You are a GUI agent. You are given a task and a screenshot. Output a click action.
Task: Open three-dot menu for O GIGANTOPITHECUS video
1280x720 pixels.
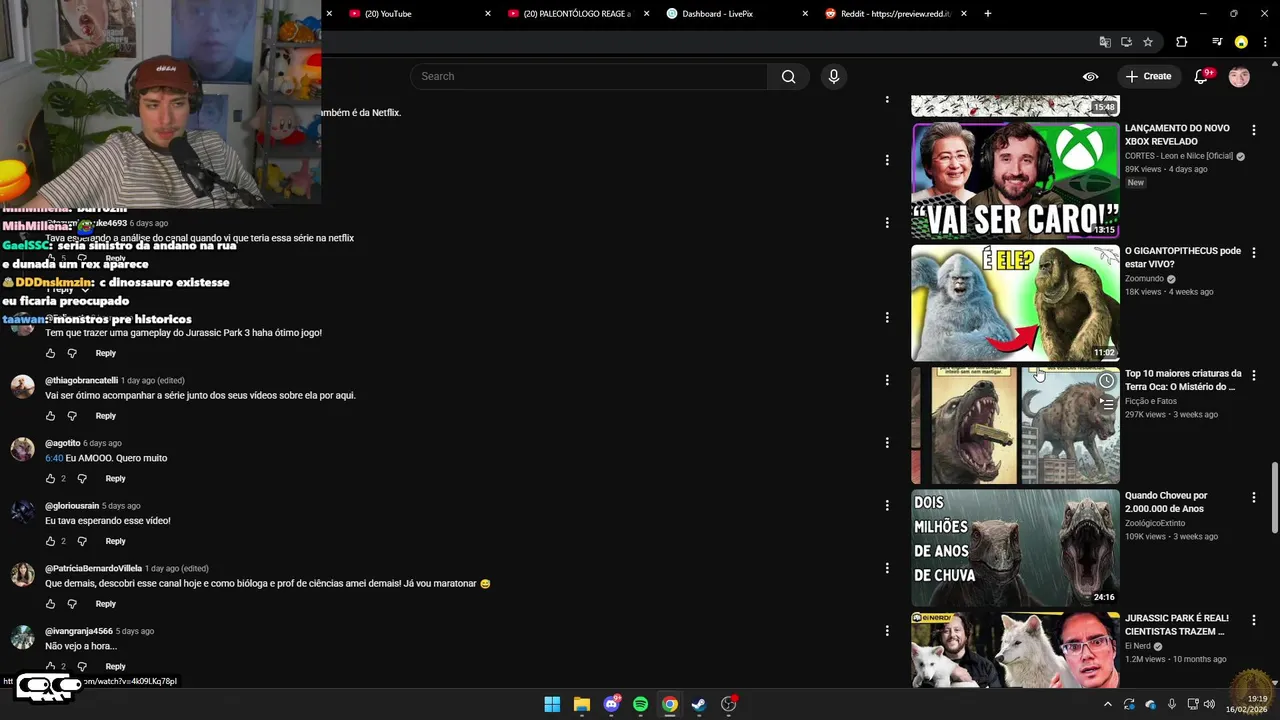[x=1254, y=252]
